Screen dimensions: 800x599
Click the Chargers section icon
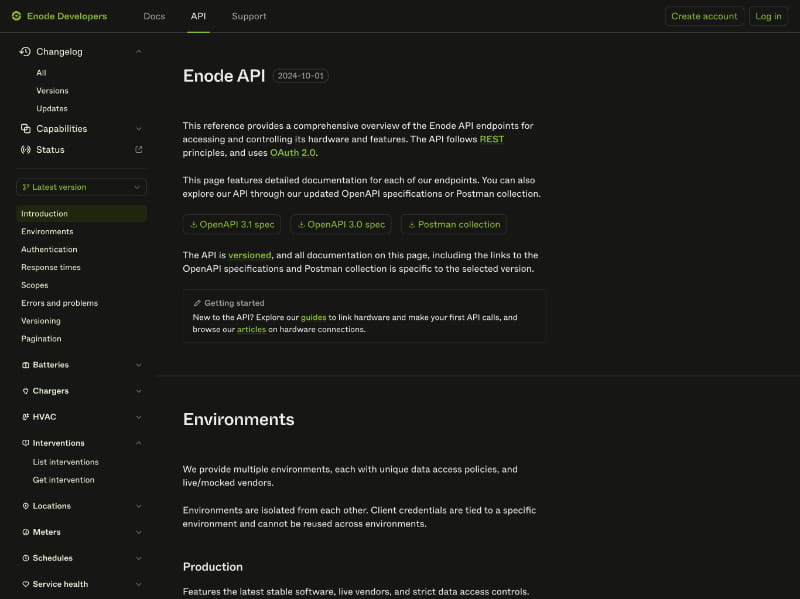[26, 391]
